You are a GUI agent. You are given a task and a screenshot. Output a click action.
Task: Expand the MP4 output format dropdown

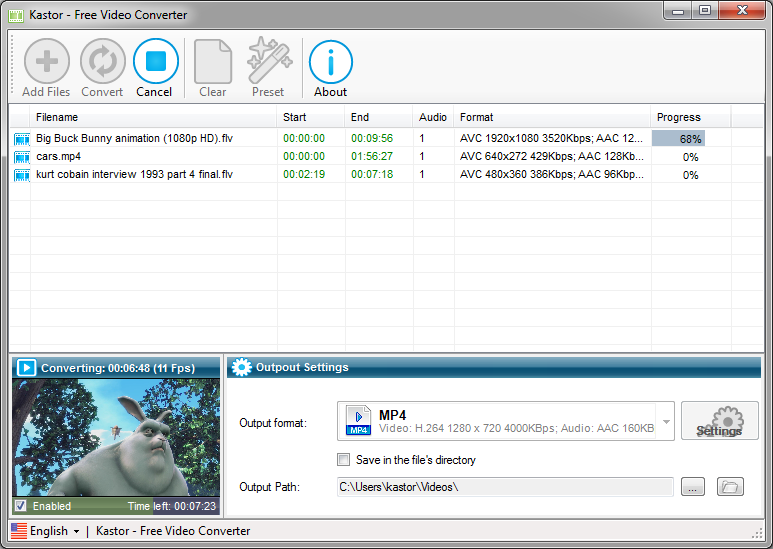coord(666,422)
